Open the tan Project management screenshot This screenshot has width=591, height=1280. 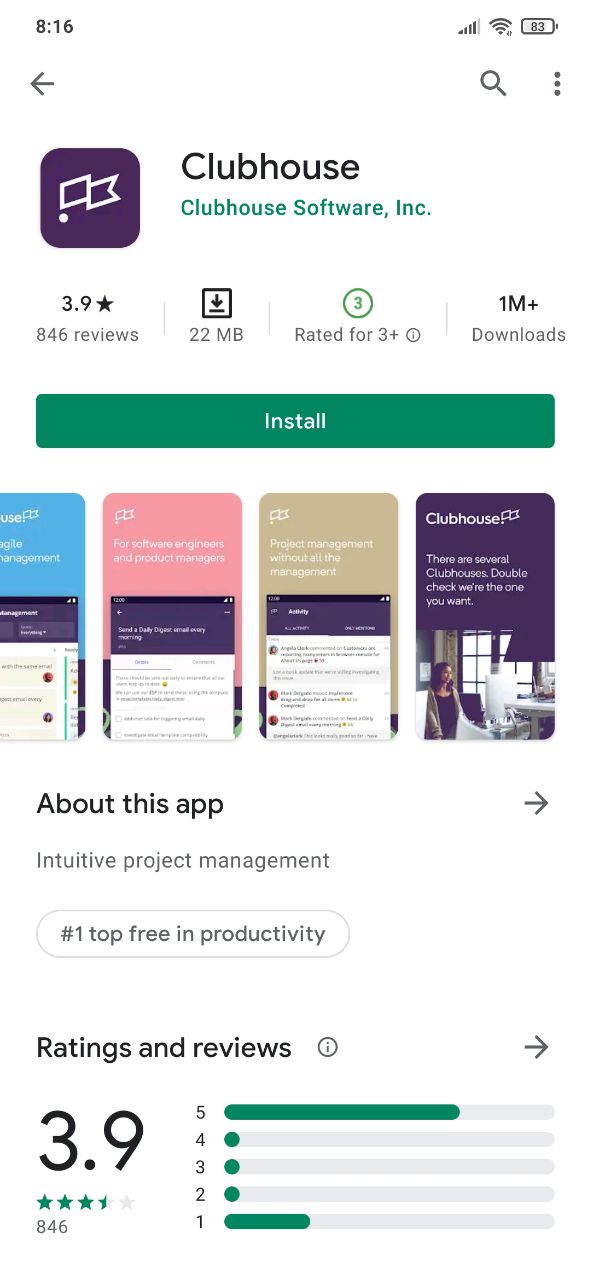point(329,616)
